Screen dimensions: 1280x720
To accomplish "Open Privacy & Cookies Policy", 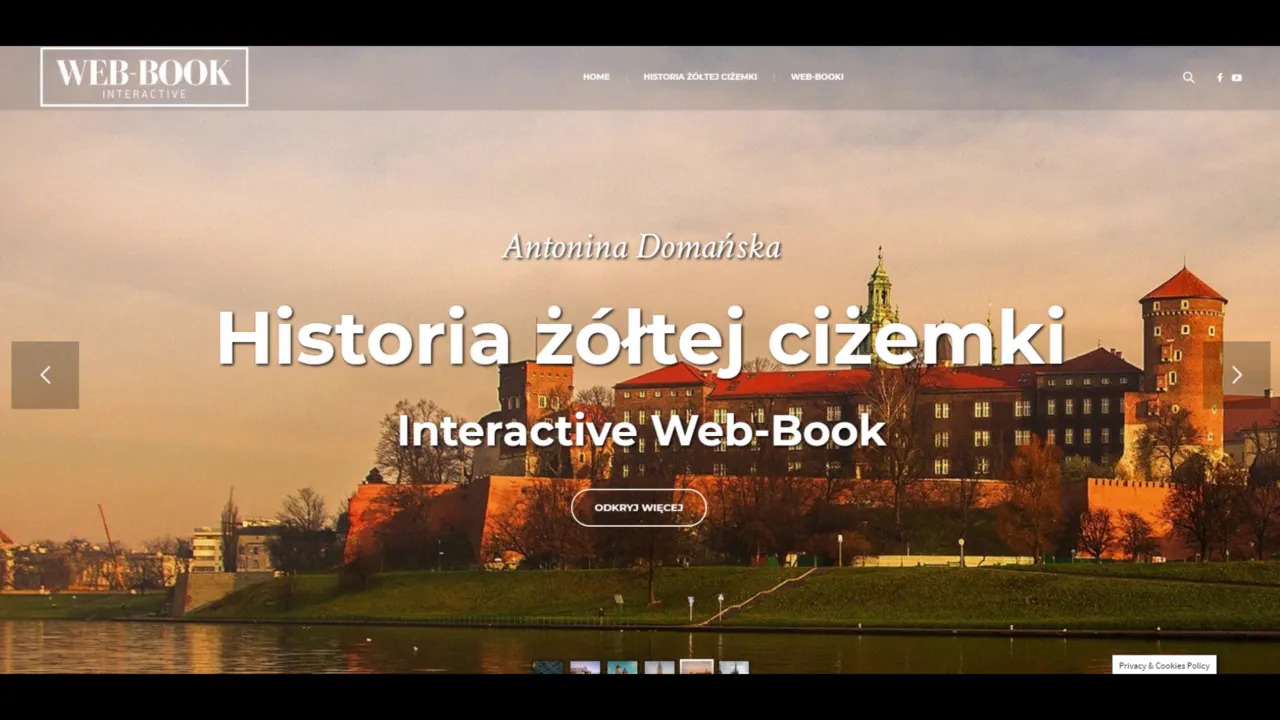I will (x=1164, y=665).
